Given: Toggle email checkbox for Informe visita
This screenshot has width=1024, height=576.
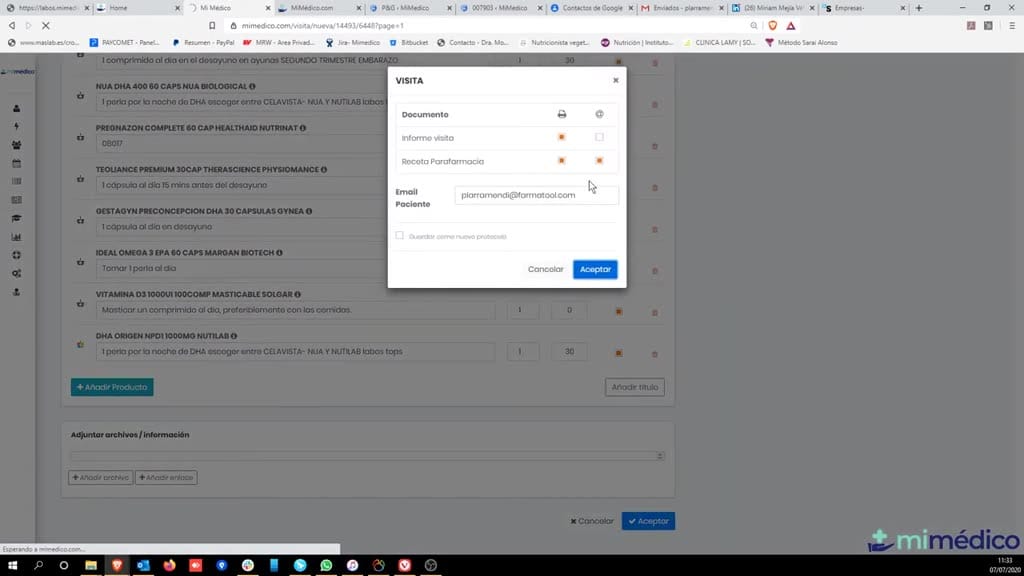Looking at the screenshot, I should click(600, 137).
